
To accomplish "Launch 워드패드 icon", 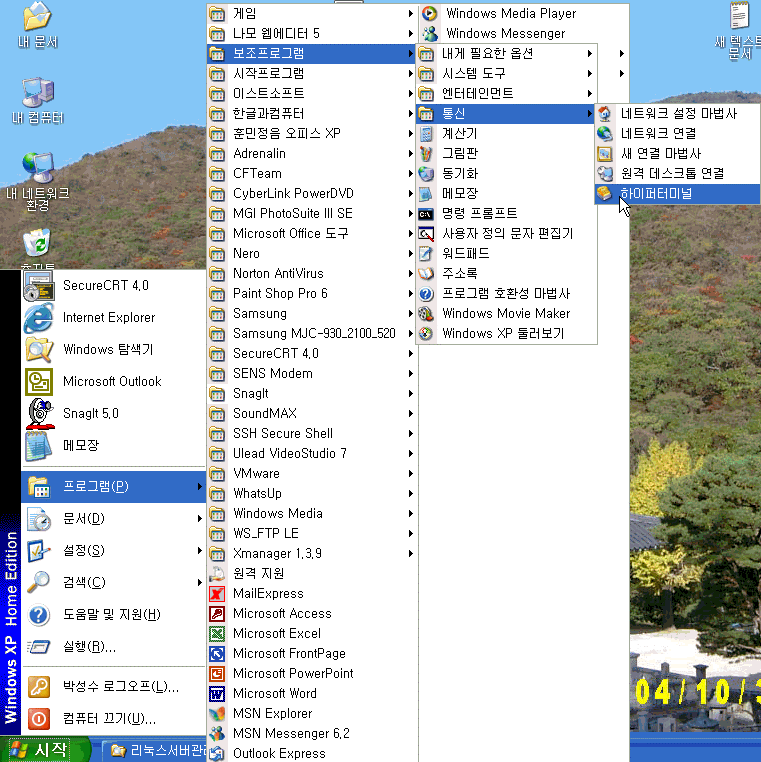I will pyautogui.click(x=426, y=254).
